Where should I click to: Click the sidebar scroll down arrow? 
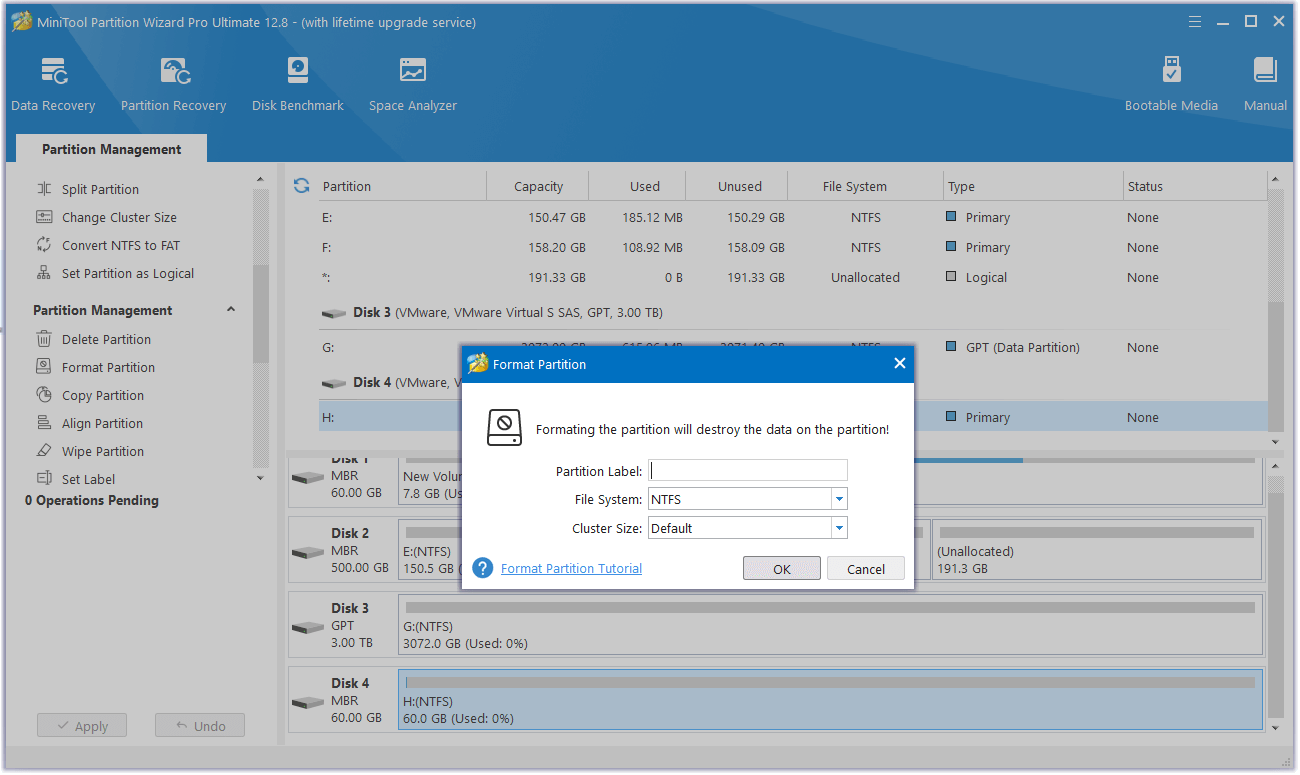261,478
